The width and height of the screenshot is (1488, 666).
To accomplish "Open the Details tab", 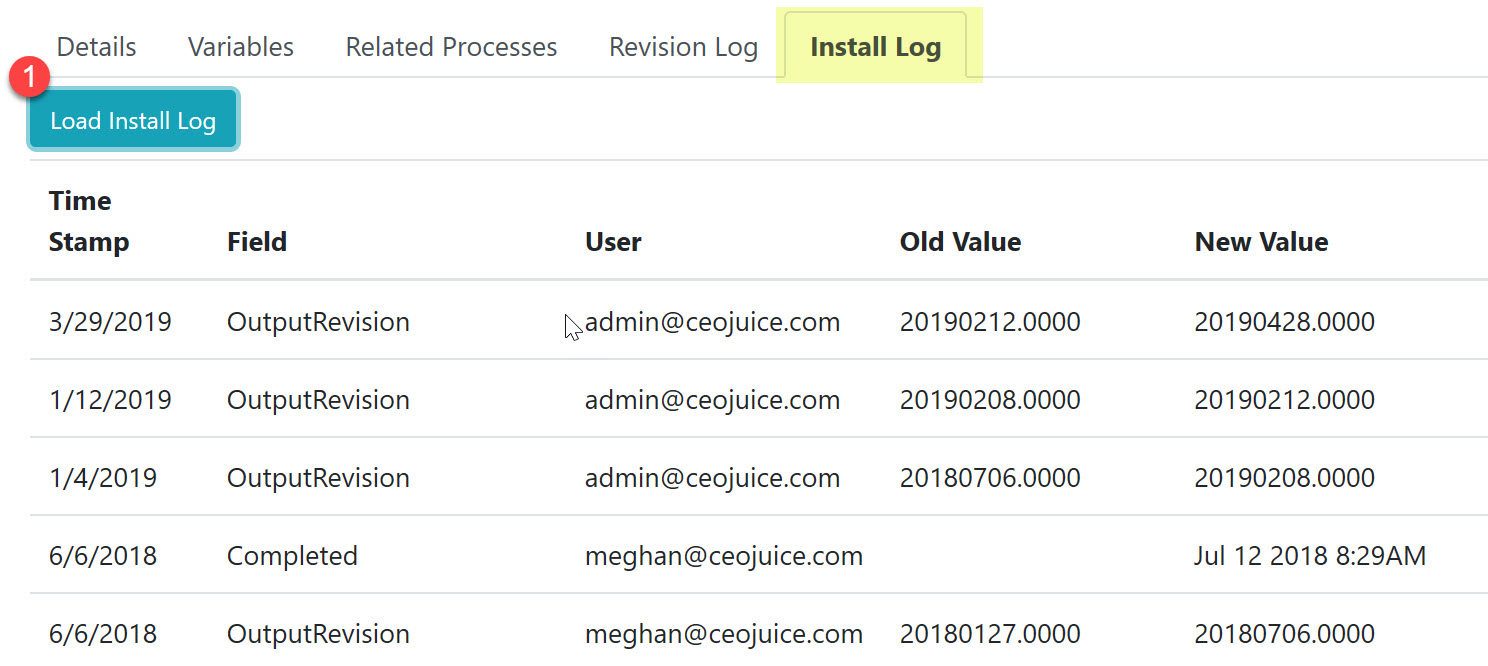I will point(96,47).
